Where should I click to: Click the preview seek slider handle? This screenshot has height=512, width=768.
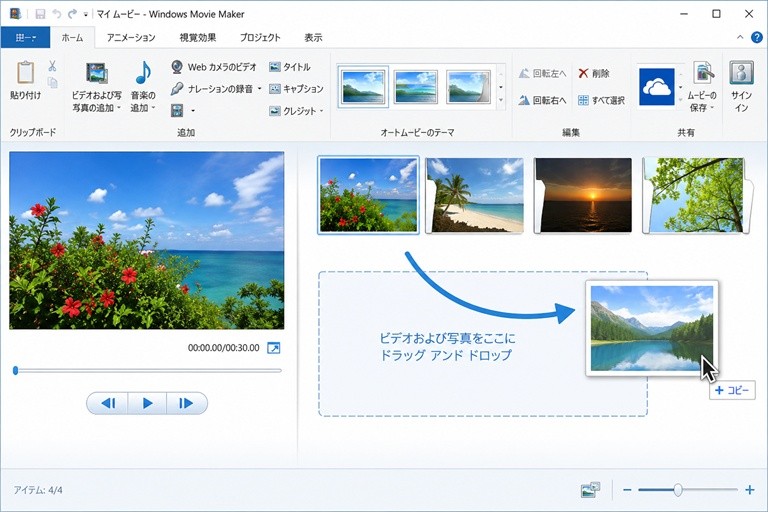coord(16,370)
